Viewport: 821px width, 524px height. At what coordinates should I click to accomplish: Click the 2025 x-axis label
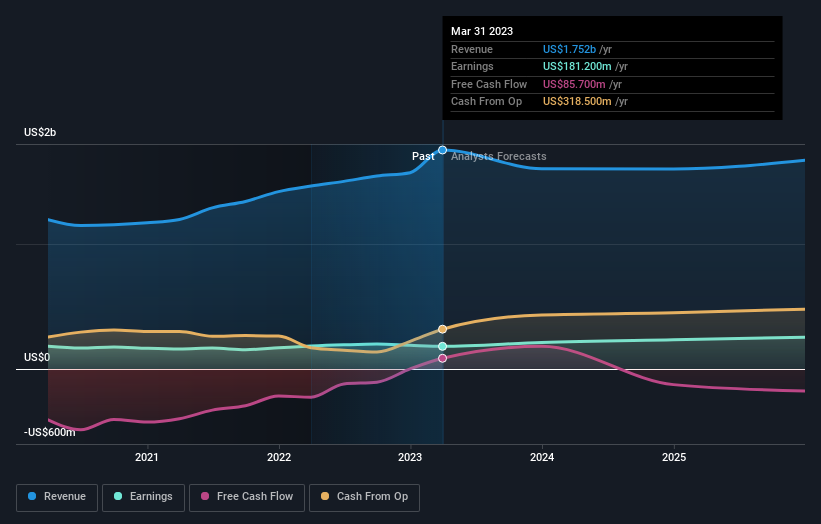674,457
